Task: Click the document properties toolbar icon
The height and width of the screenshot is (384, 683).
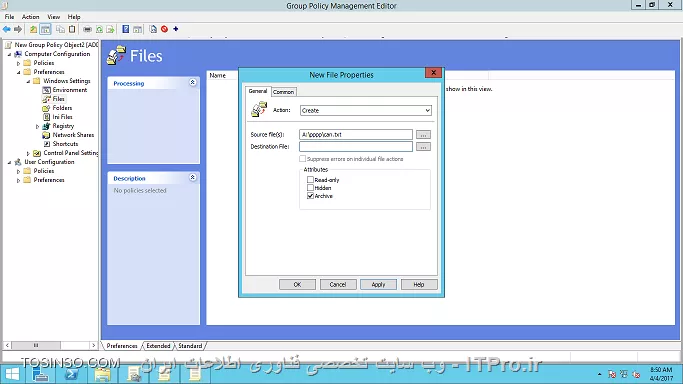Action: point(153,29)
